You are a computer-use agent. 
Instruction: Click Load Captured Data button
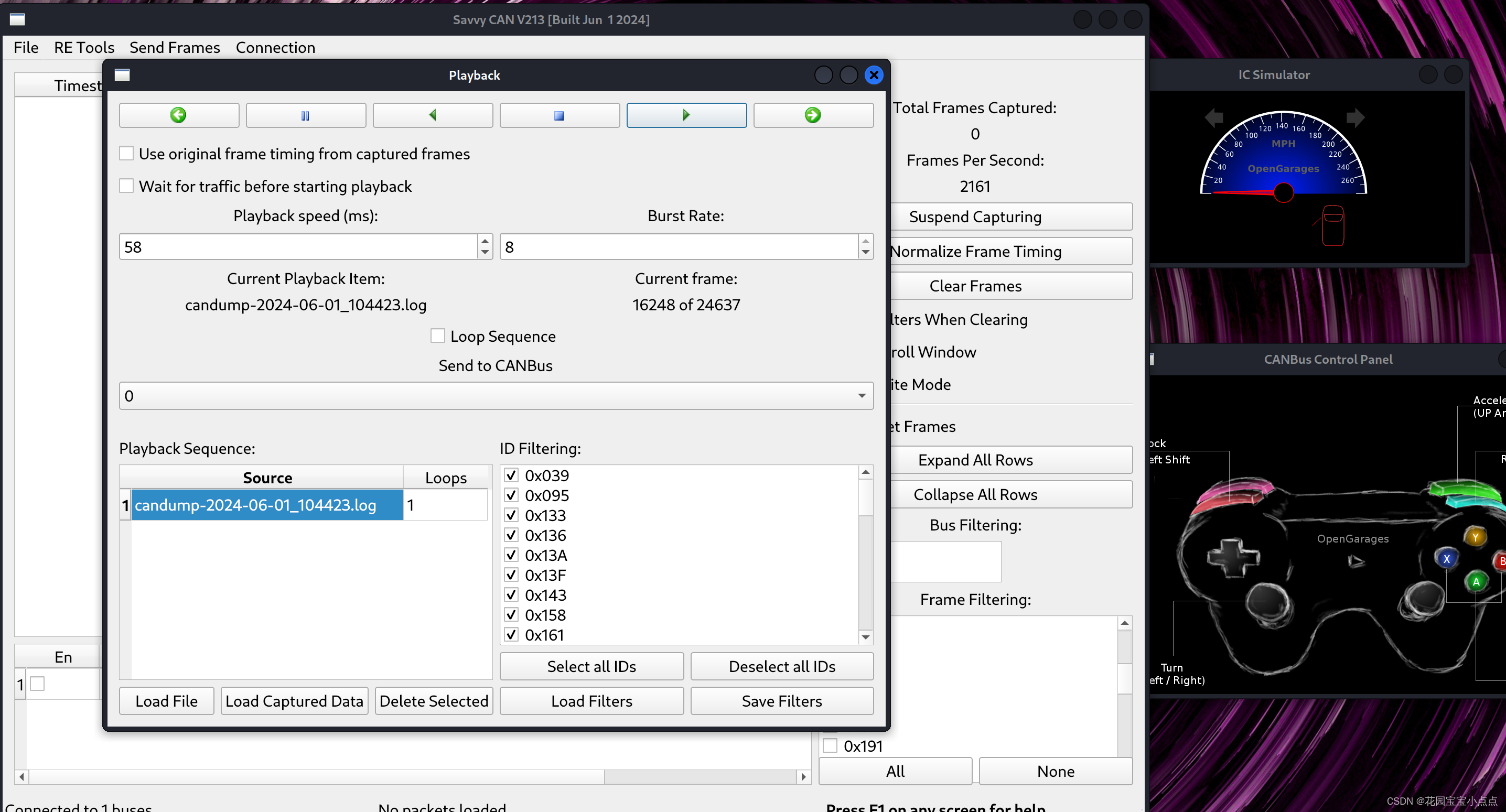point(295,701)
